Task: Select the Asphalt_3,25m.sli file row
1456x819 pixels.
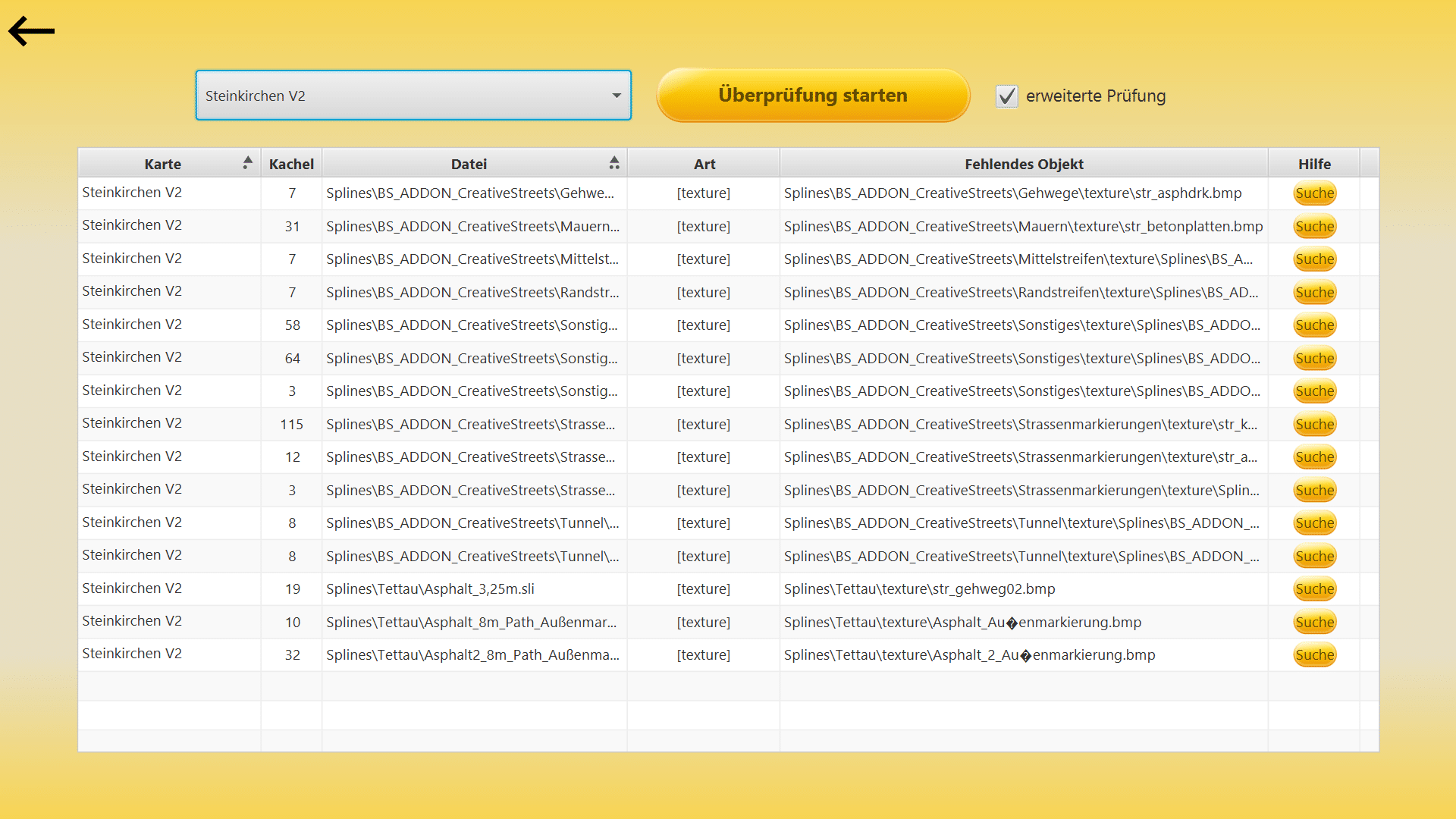Action: (430, 589)
